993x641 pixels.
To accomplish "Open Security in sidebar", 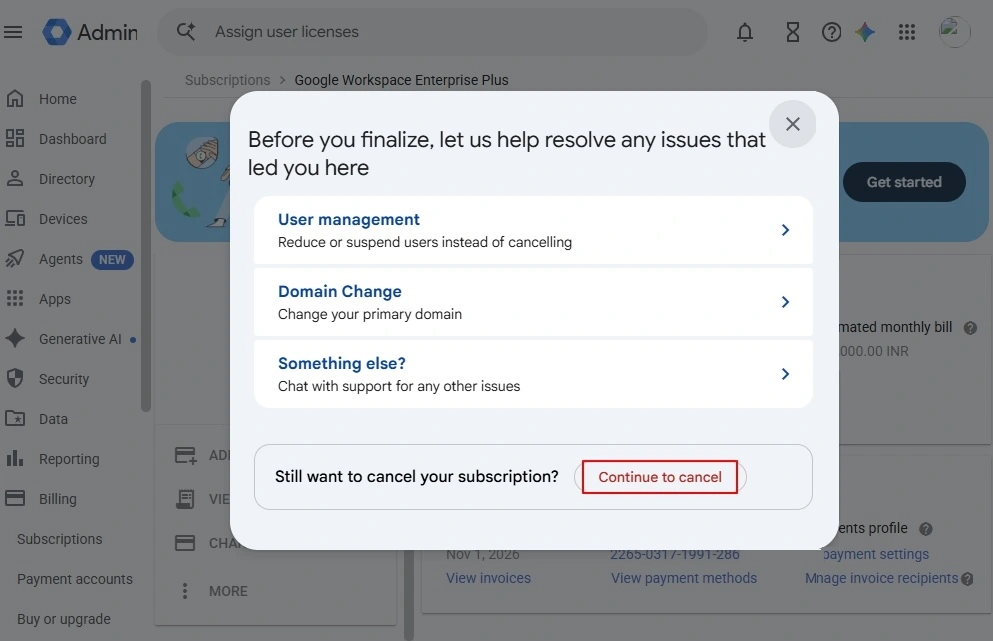I will 64,379.
